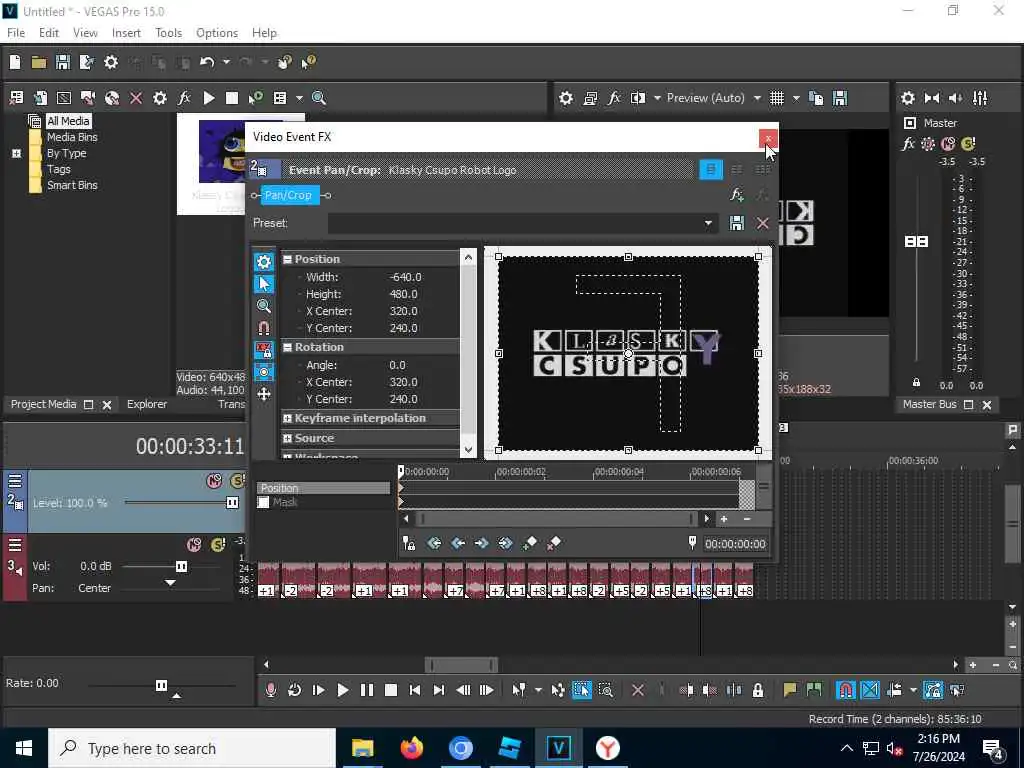The height and width of the screenshot is (768, 1024).
Task: Expand the Source section
Action: (287, 438)
